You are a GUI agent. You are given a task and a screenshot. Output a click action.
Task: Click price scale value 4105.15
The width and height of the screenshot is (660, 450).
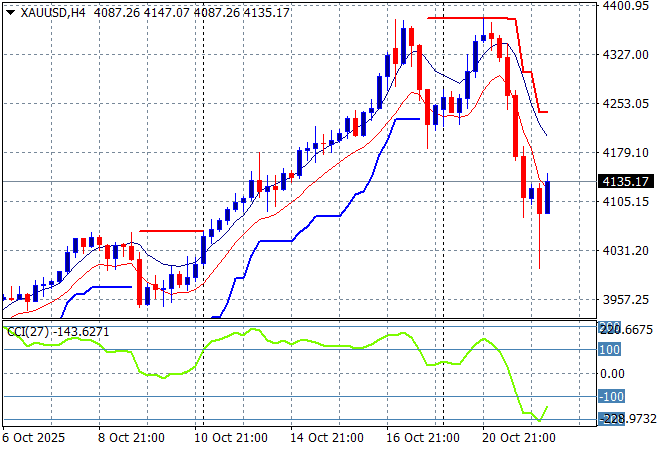coord(625,202)
